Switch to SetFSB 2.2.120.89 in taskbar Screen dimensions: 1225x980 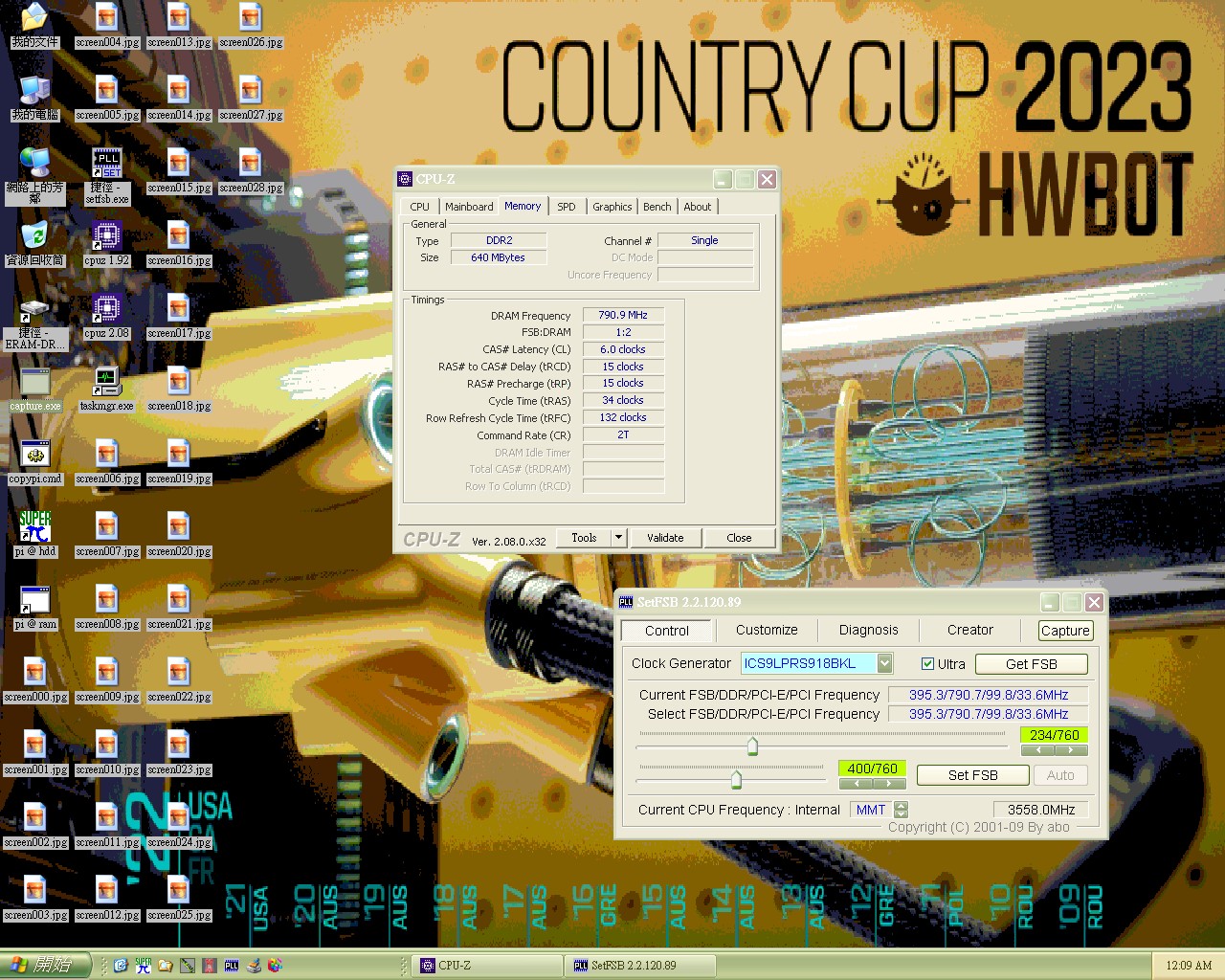pos(641,966)
